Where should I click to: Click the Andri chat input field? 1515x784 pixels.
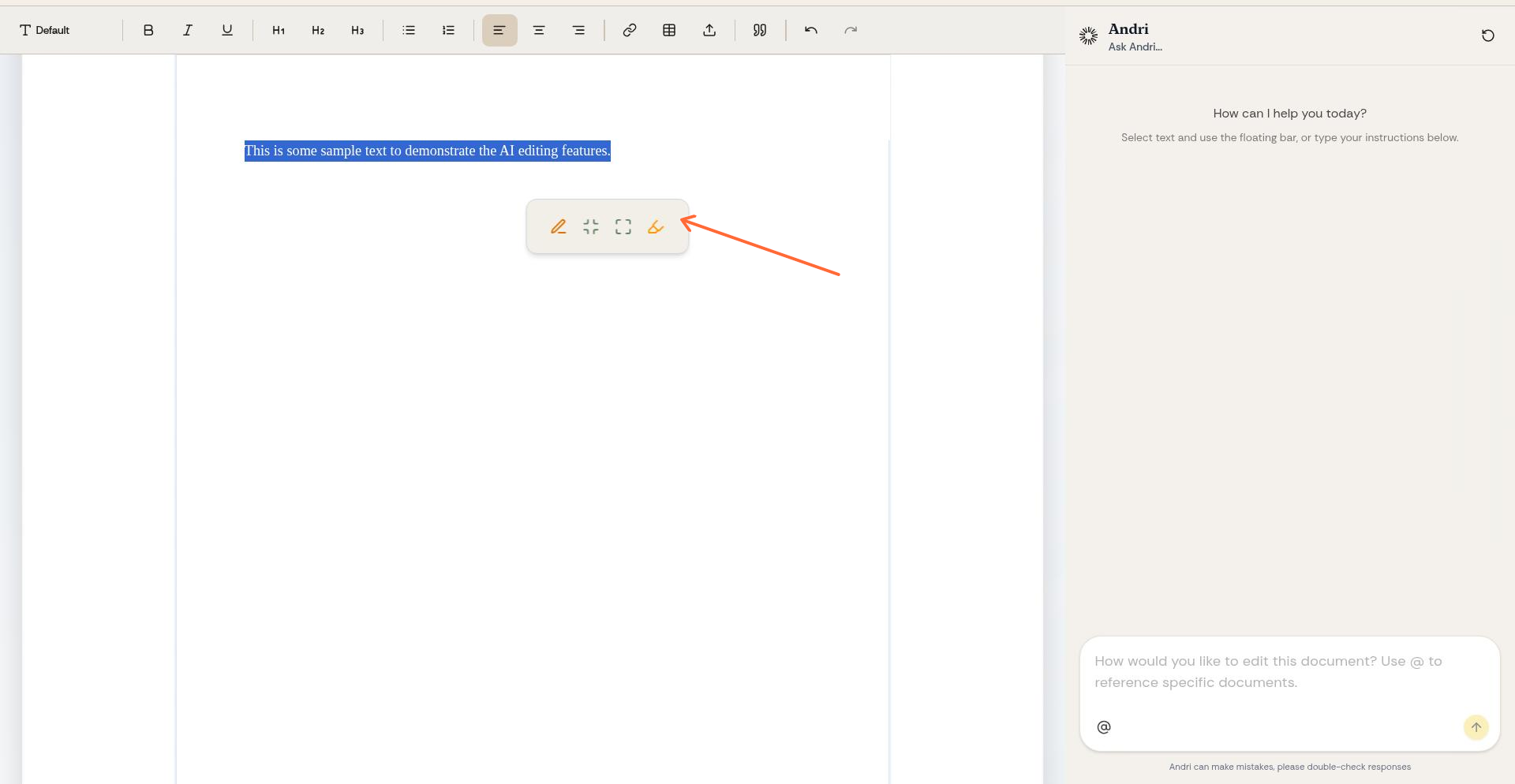click(1278, 672)
